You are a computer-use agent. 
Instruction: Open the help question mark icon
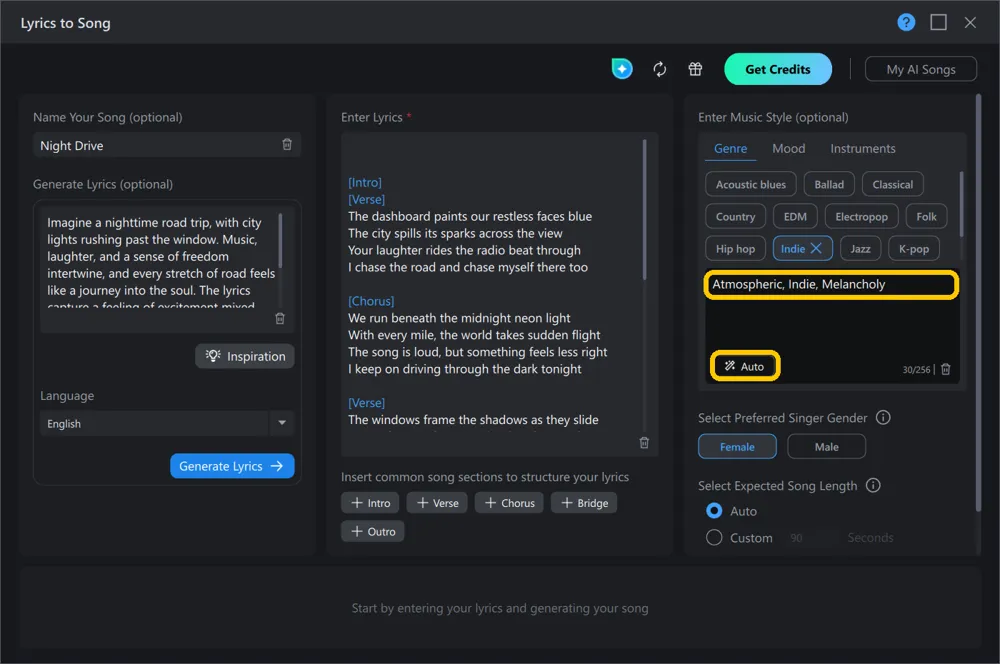tap(906, 22)
